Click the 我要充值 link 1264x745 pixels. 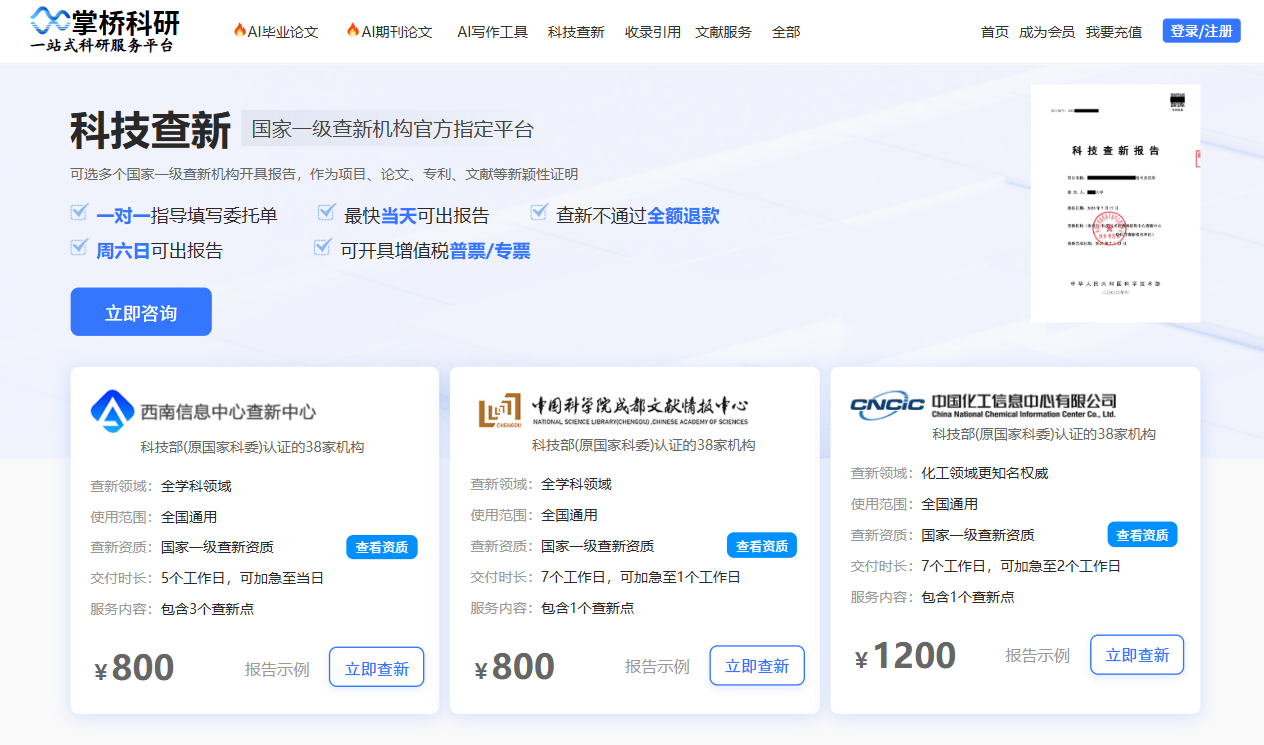pyautogui.click(x=1114, y=32)
